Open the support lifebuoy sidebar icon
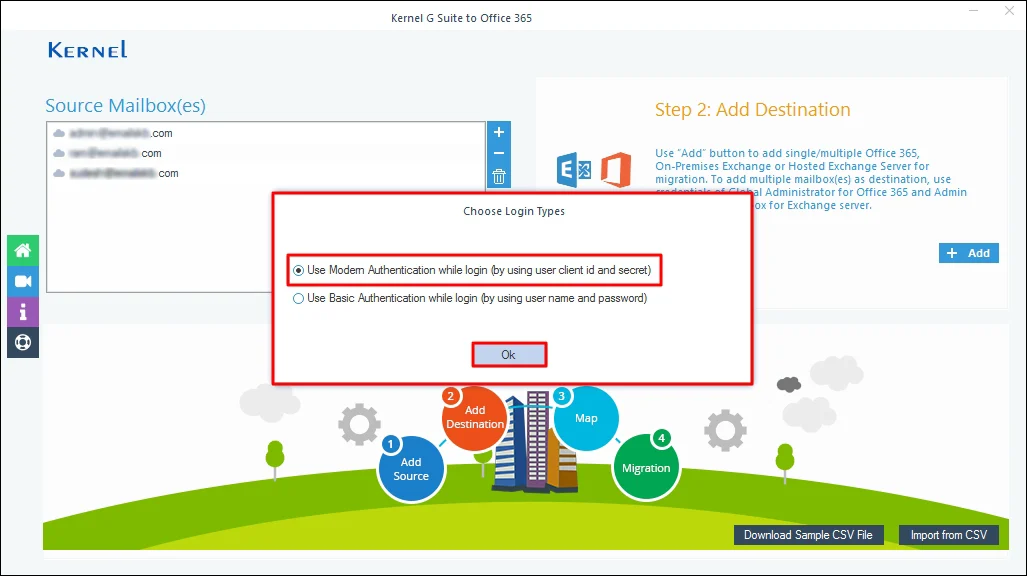Screen dimensions: 1027x576 coord(23,343)
